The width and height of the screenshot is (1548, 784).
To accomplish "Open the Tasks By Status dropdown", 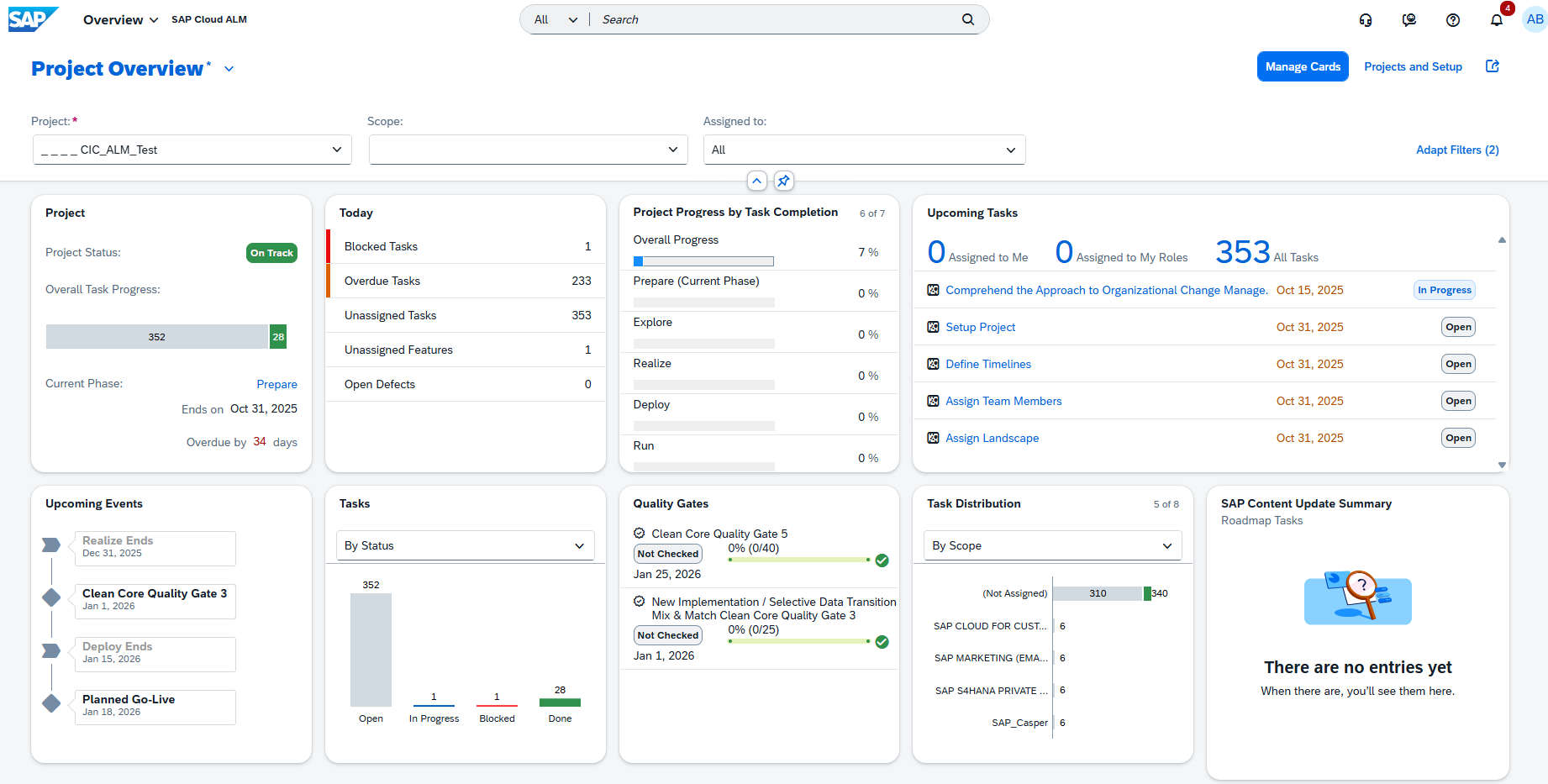I will 465,545.
